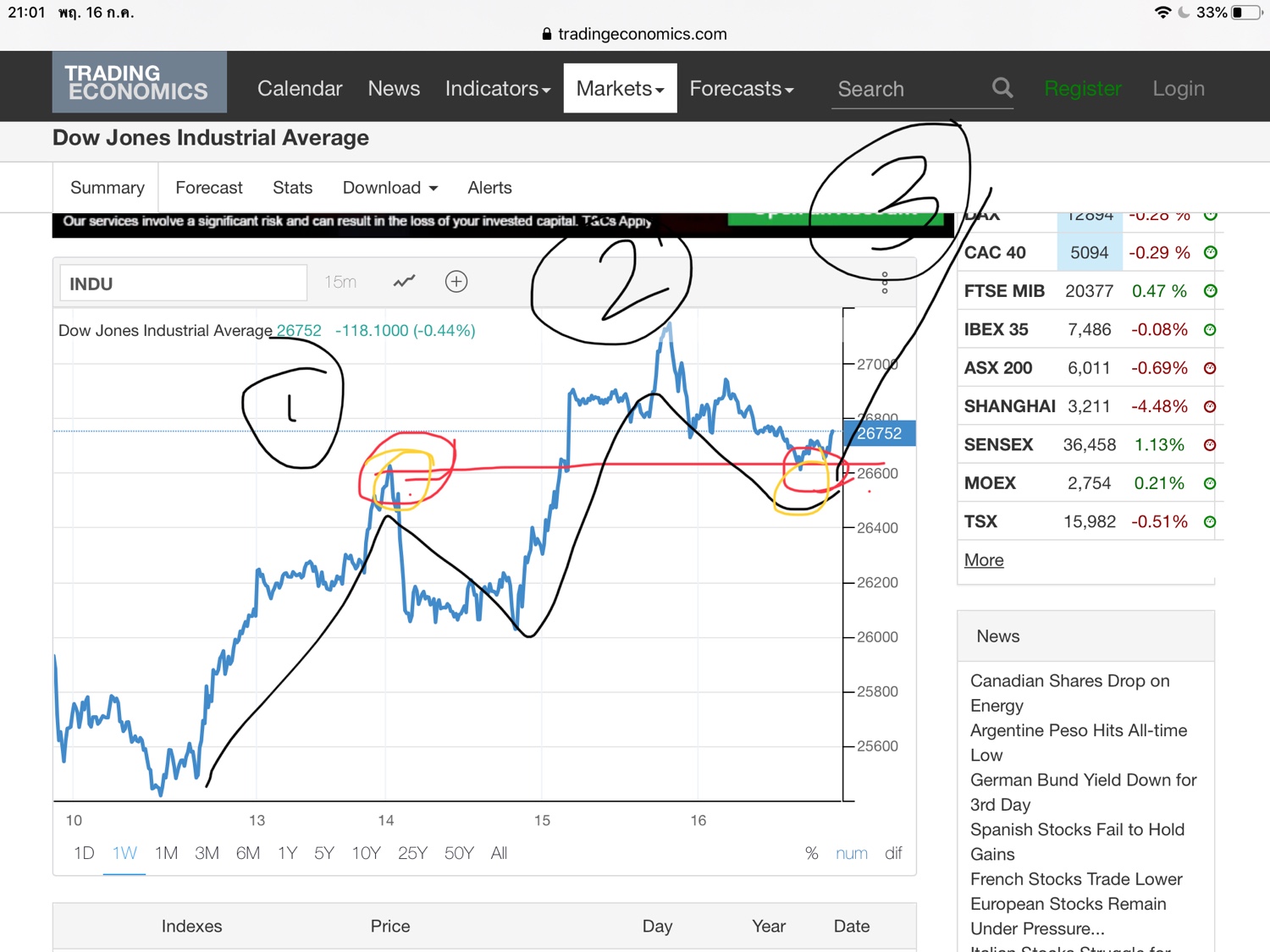Viewport: 1270px width, 952px height.
Task: Click the status icon in the MOEX row
Action: coord(1211,483)
